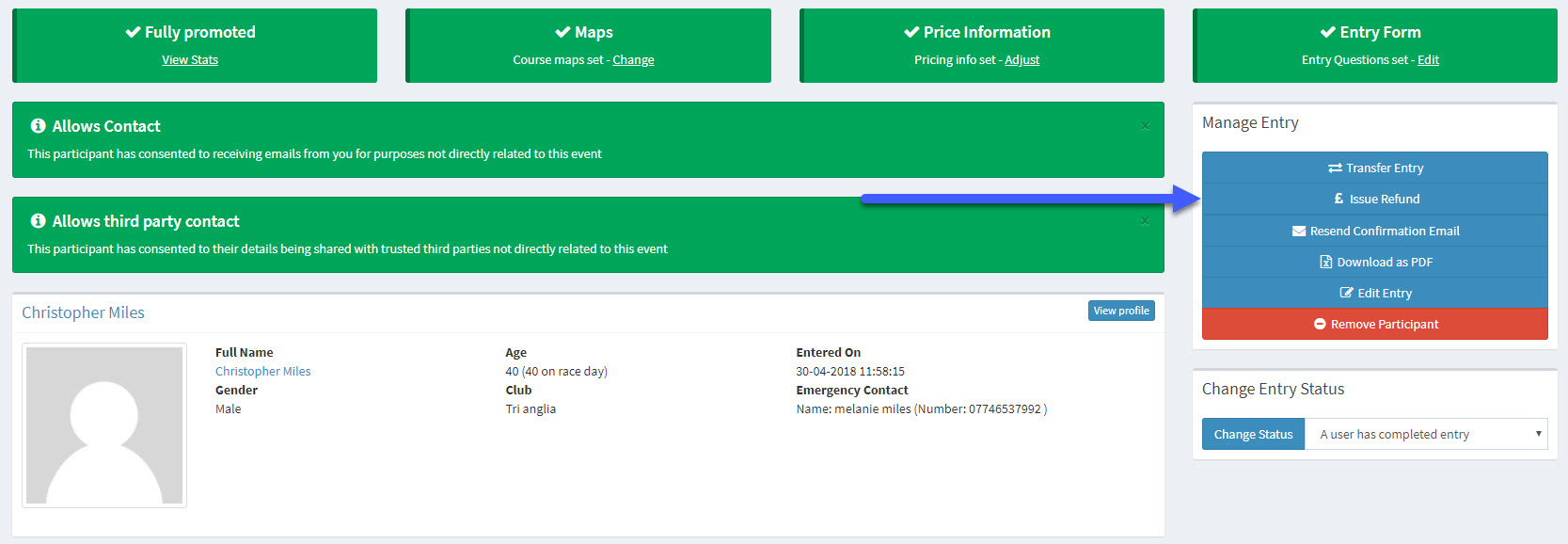1568x544 pixels.
Task: Click the info icon beside Allows third party contact
Action: (39, 221)
